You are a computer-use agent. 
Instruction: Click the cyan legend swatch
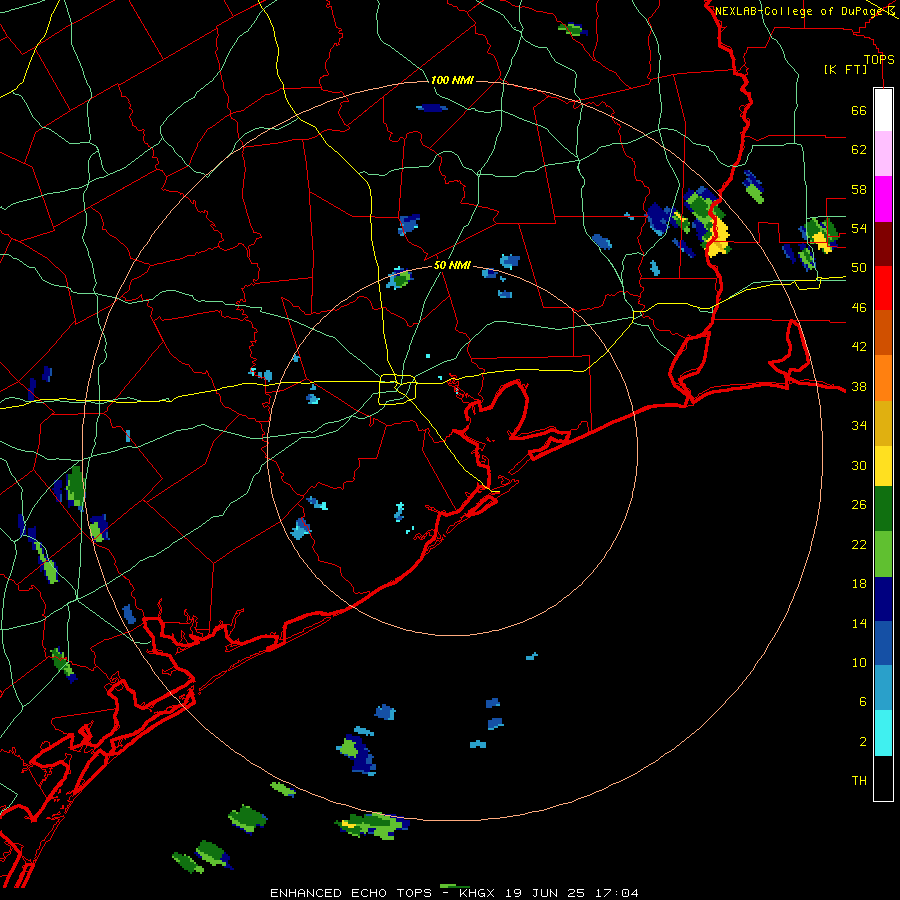pos(883,733)
